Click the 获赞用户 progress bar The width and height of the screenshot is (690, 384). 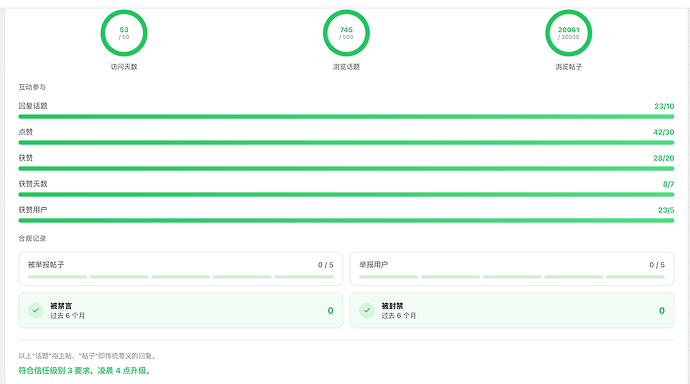(346, 220)
